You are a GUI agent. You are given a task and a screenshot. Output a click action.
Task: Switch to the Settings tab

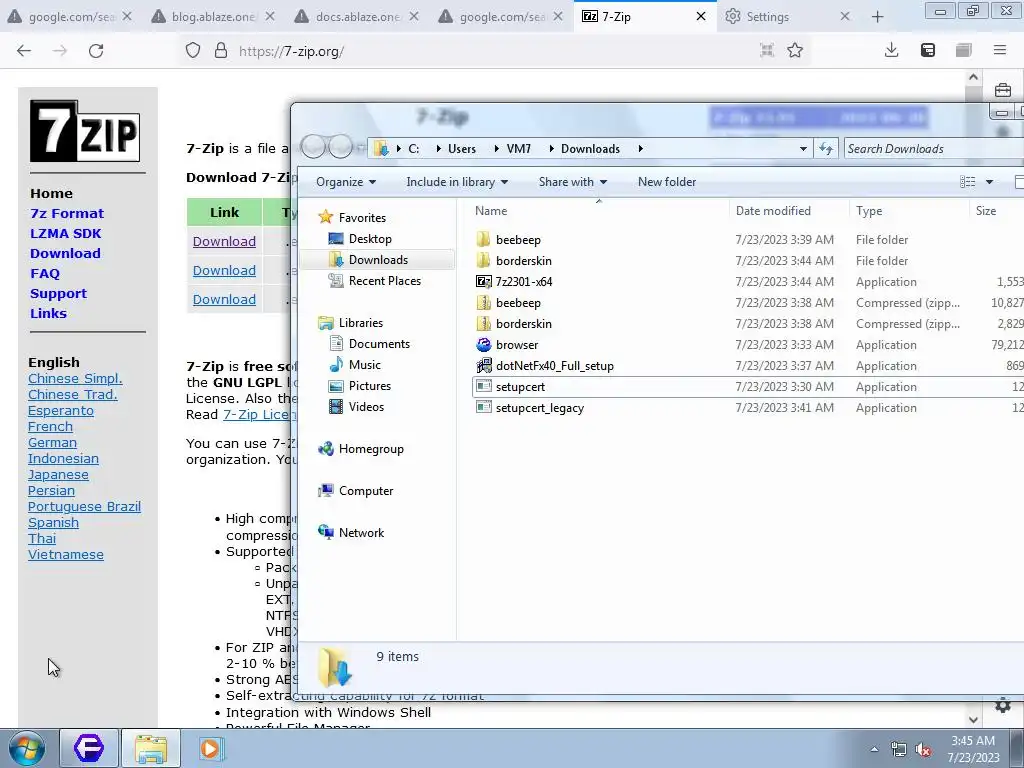tap(767, 17)
